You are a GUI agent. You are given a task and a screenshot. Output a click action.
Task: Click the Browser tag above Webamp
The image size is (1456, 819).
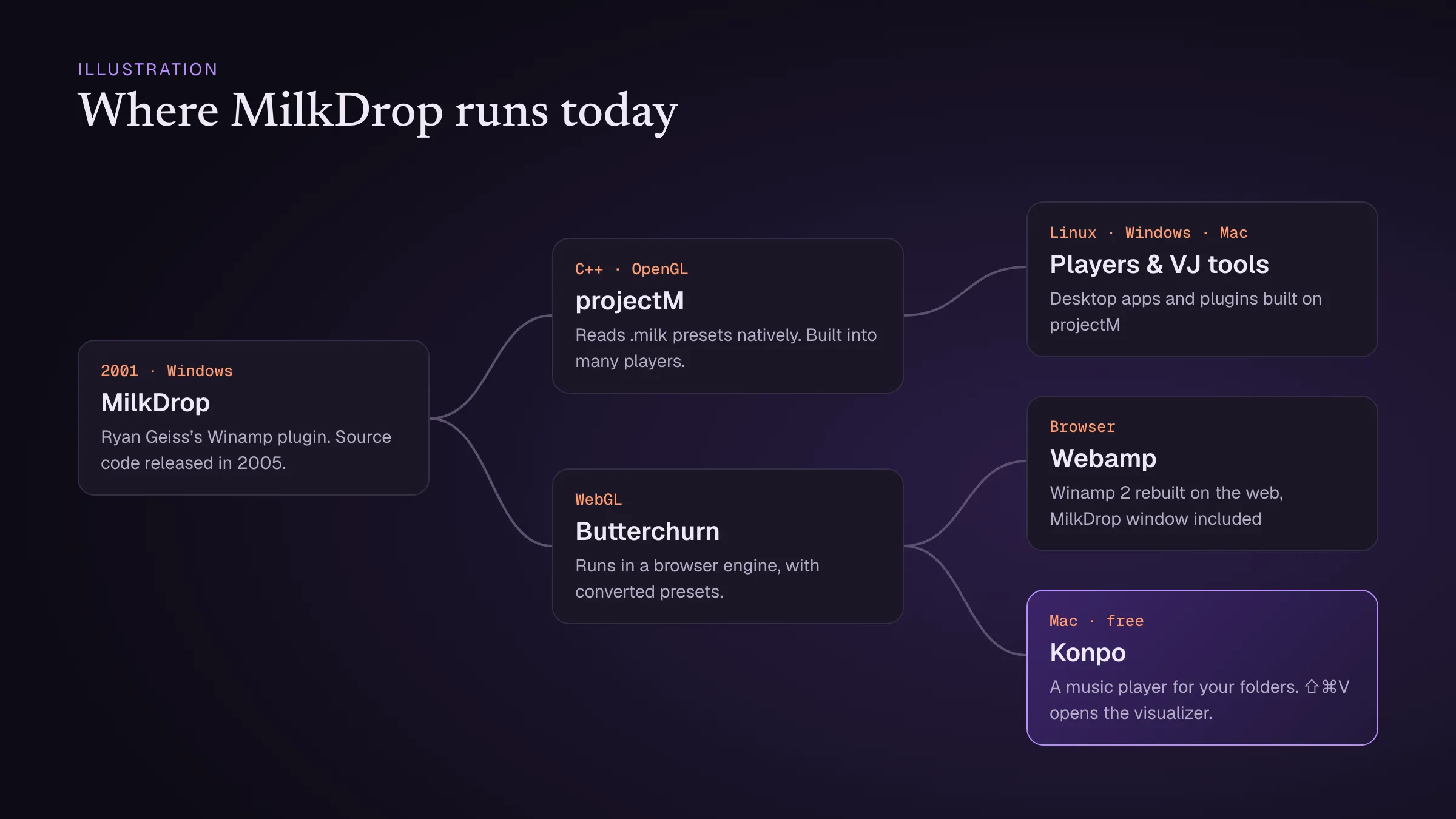[x=1082, y=426]
